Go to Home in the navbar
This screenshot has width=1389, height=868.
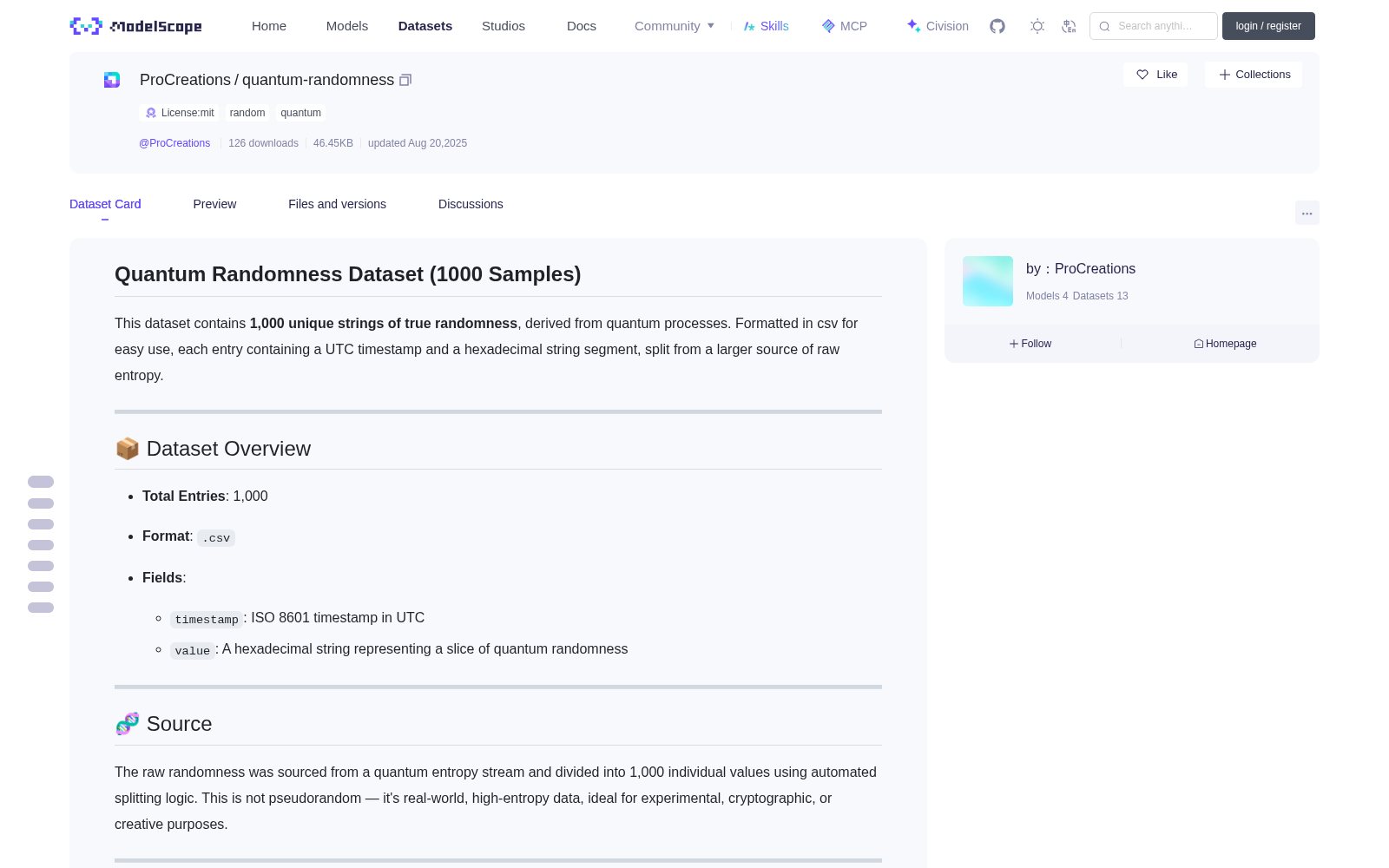click(269, 26)
